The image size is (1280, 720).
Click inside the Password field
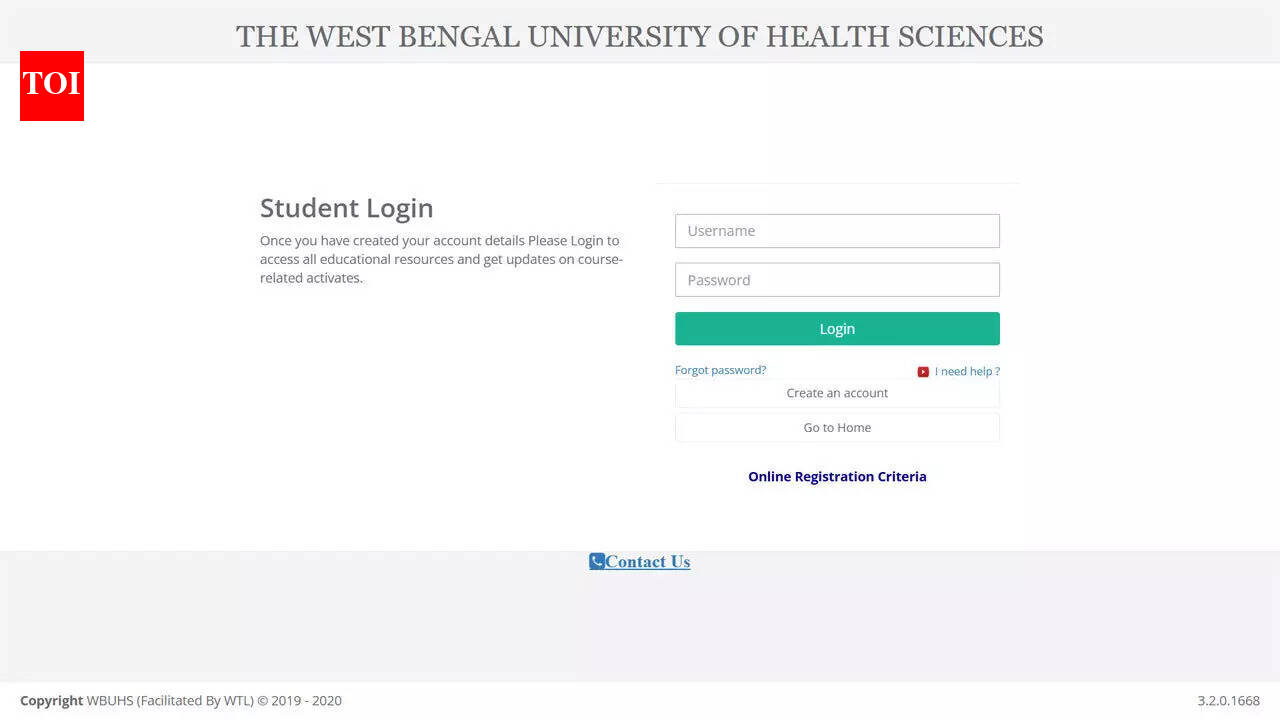pyautogui.click(x=837, y=279)
